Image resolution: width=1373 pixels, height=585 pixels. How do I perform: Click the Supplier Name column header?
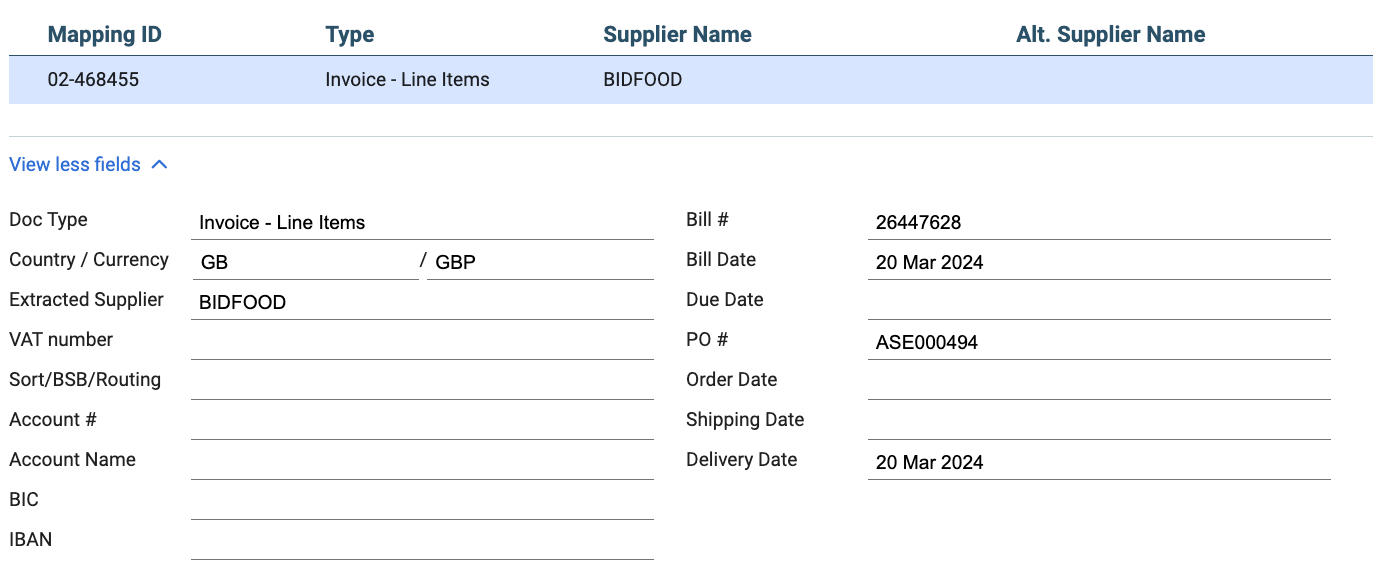pos(677,35)
